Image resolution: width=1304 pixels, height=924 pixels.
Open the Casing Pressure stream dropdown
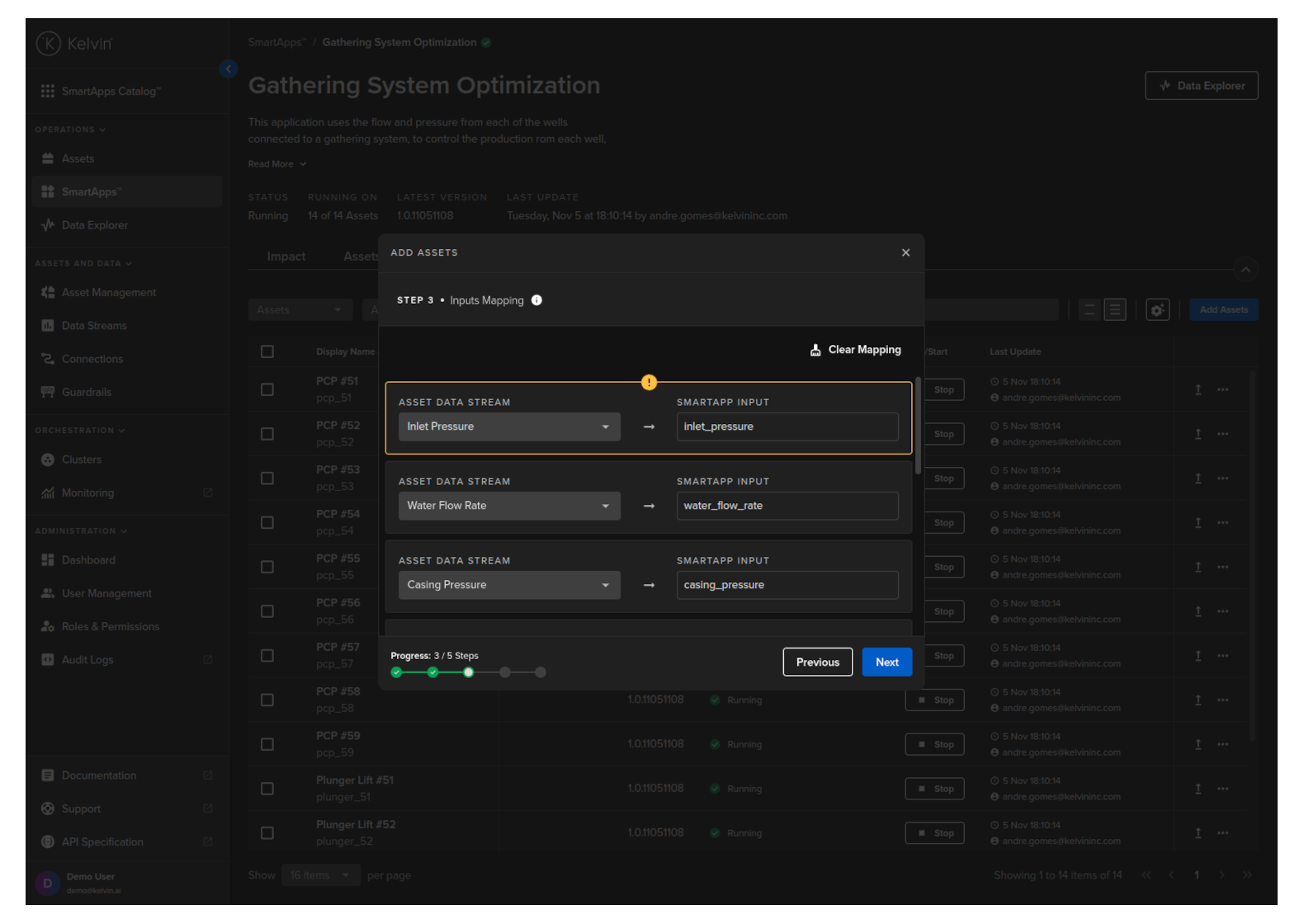pyautogui.click(x=509, y=585)
